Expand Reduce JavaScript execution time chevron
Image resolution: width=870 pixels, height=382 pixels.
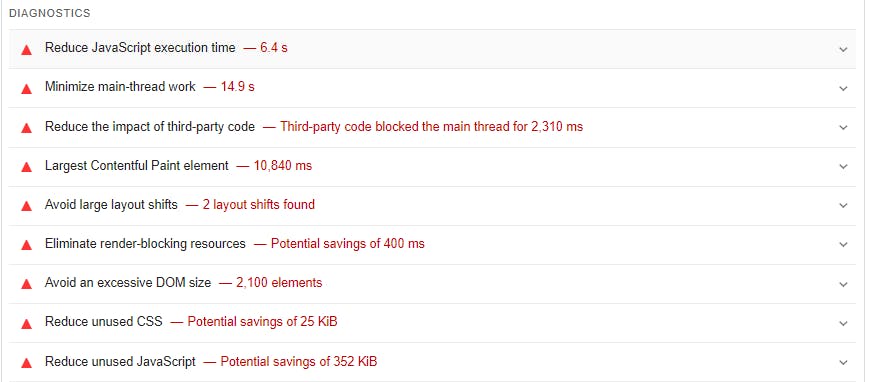[843, 49]
